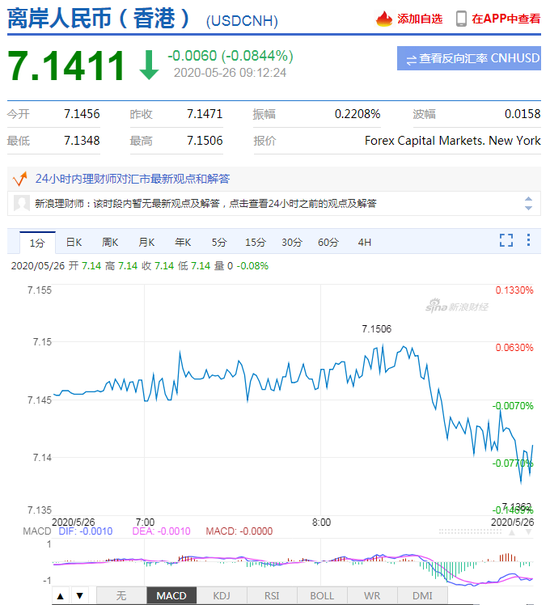Click the 离岸人民币（香港） title

point(98,19)
